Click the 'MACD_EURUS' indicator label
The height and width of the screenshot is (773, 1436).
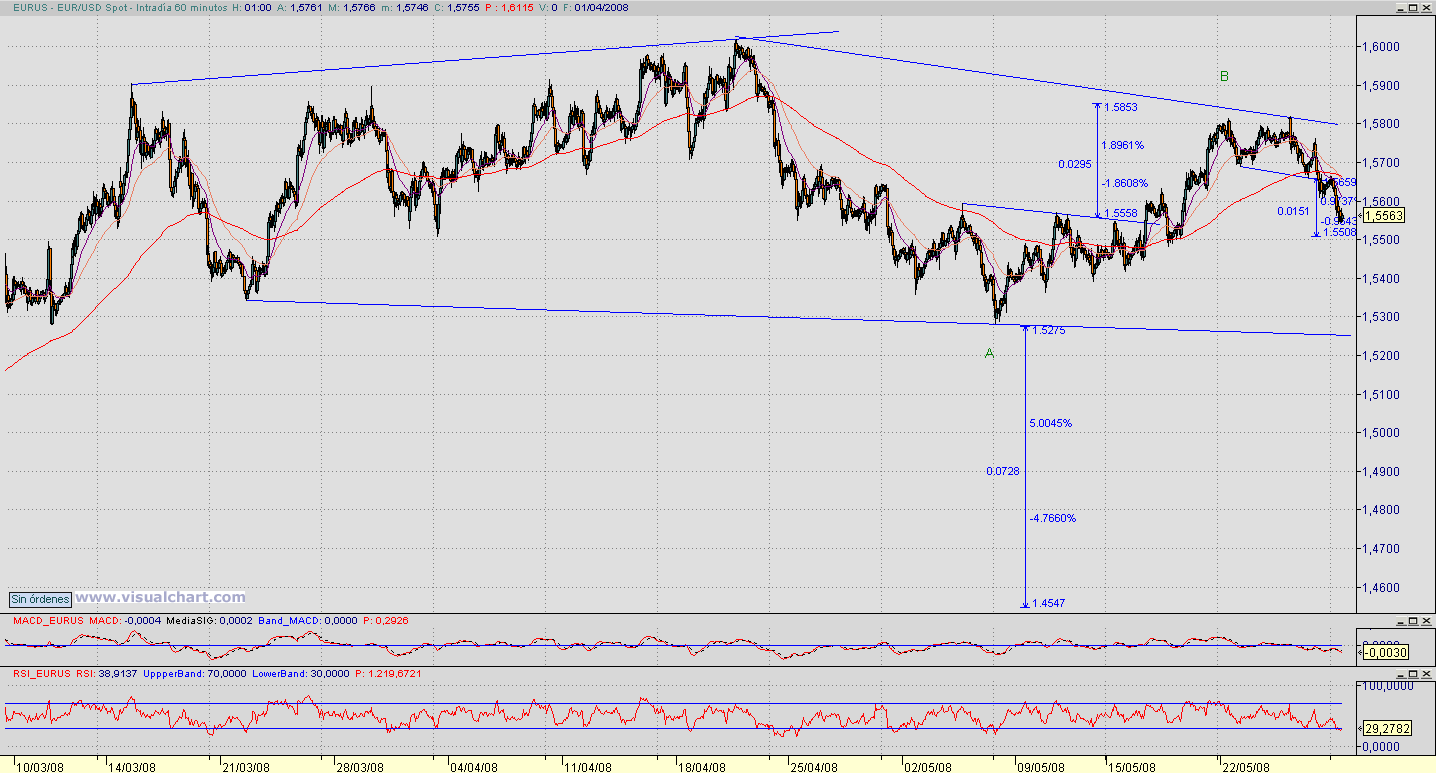click(48, 621)
